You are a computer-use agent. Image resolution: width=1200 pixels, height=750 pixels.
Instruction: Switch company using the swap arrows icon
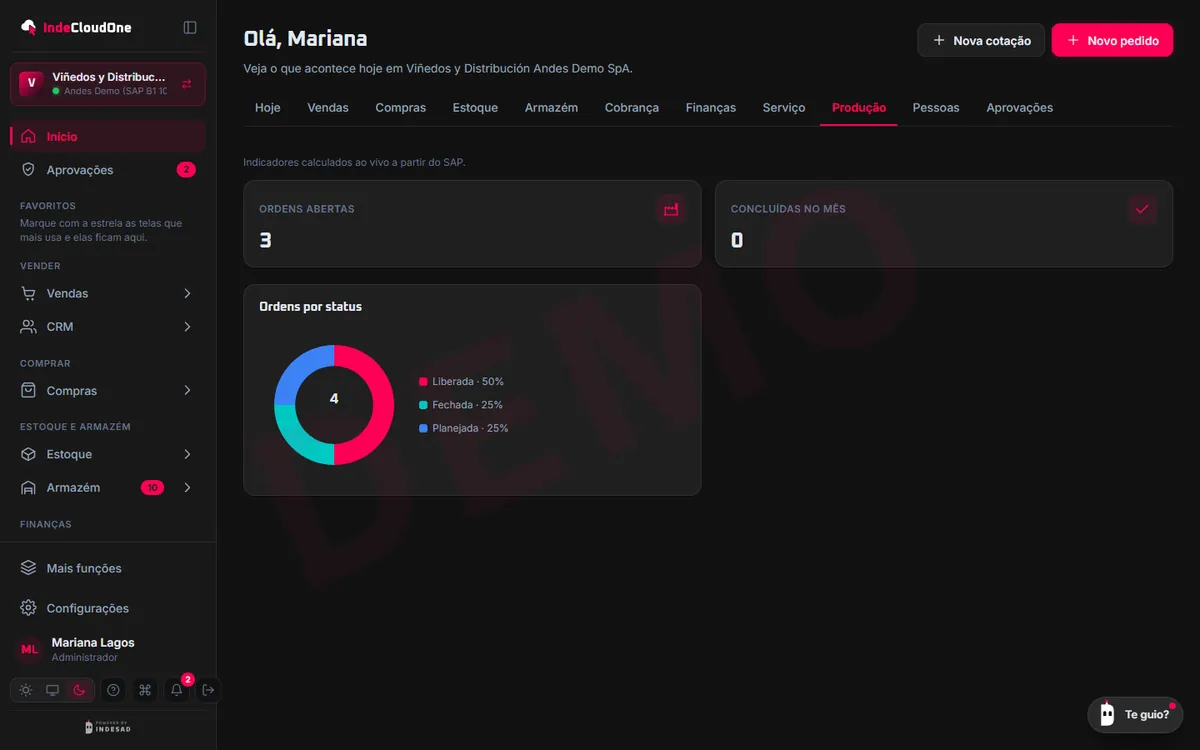click(x=187, y=84)
